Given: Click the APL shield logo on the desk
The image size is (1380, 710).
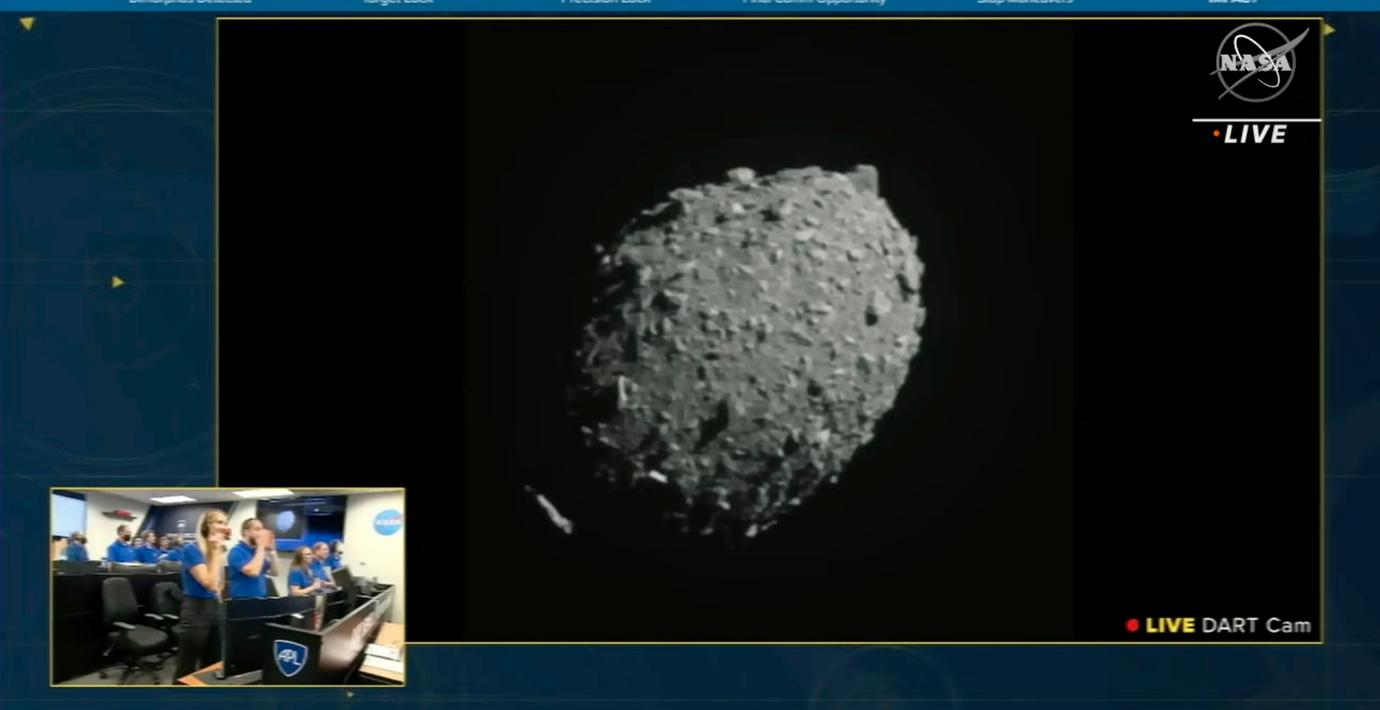Looking at the screenshot, I should (x=289, y=657).
